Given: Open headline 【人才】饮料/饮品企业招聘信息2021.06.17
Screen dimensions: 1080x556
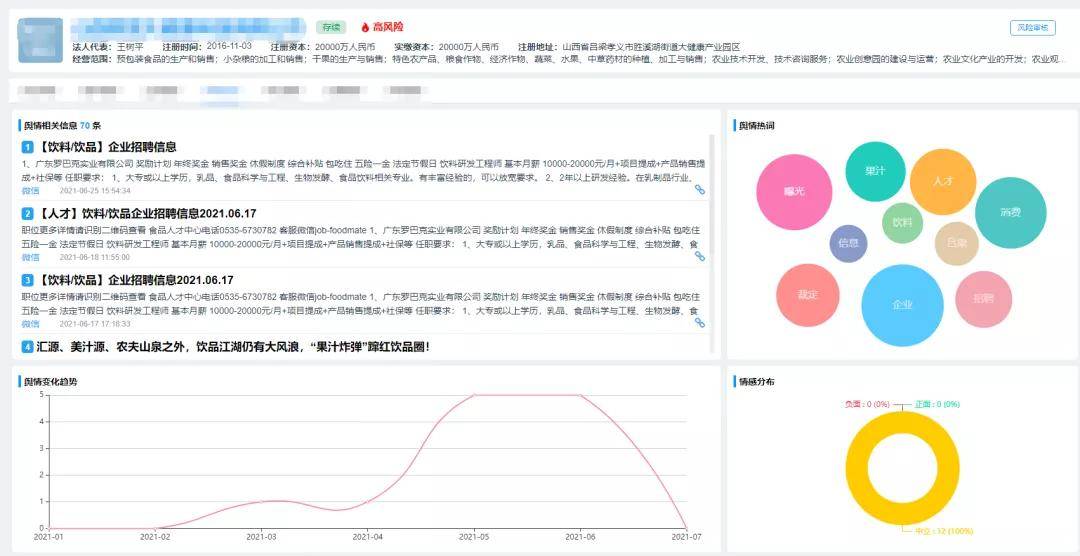Looking at the screenshot, I should tap(146, 214).
